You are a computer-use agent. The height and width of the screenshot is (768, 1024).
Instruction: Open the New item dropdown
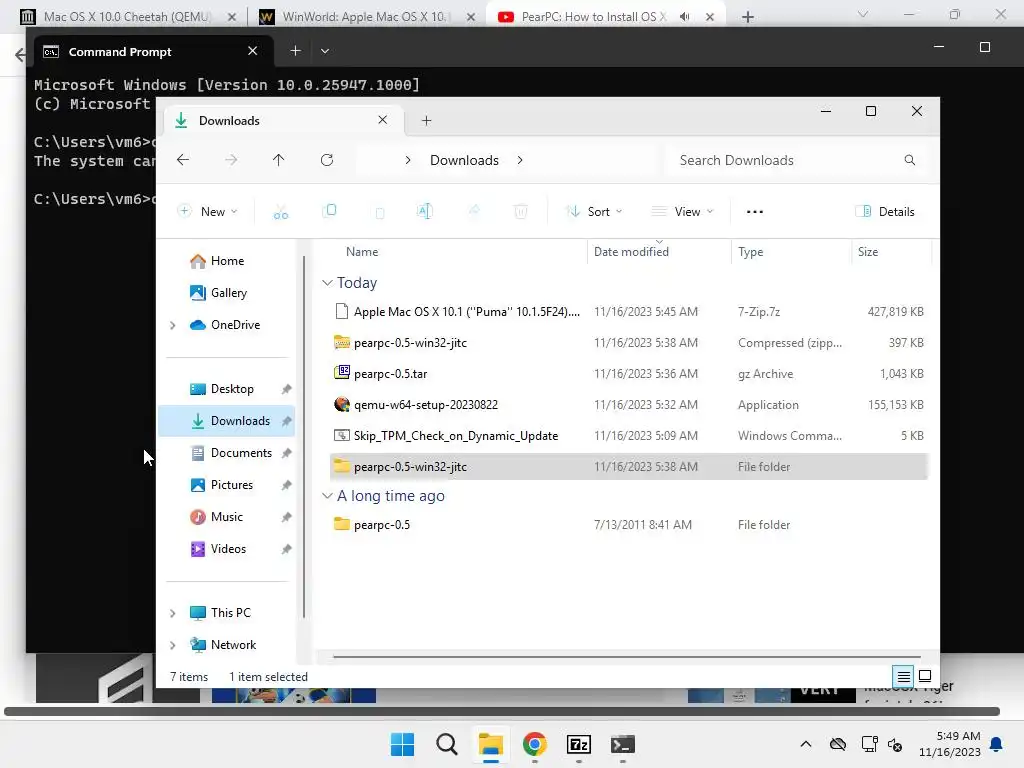(x=208, y=212)
